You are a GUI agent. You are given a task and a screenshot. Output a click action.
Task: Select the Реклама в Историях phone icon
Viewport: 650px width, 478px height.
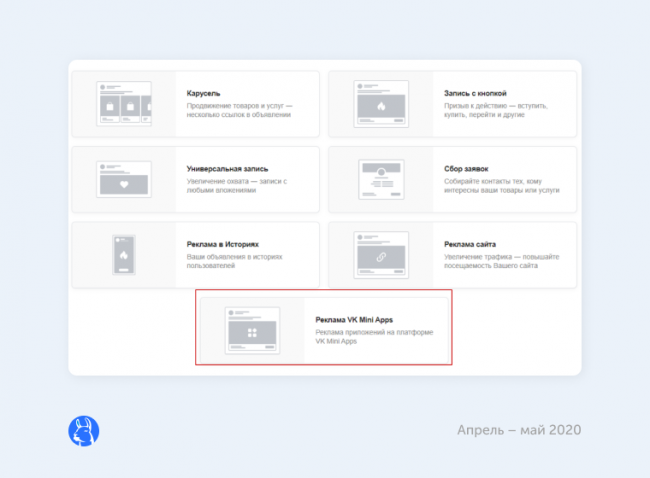(x=124, y=256)
